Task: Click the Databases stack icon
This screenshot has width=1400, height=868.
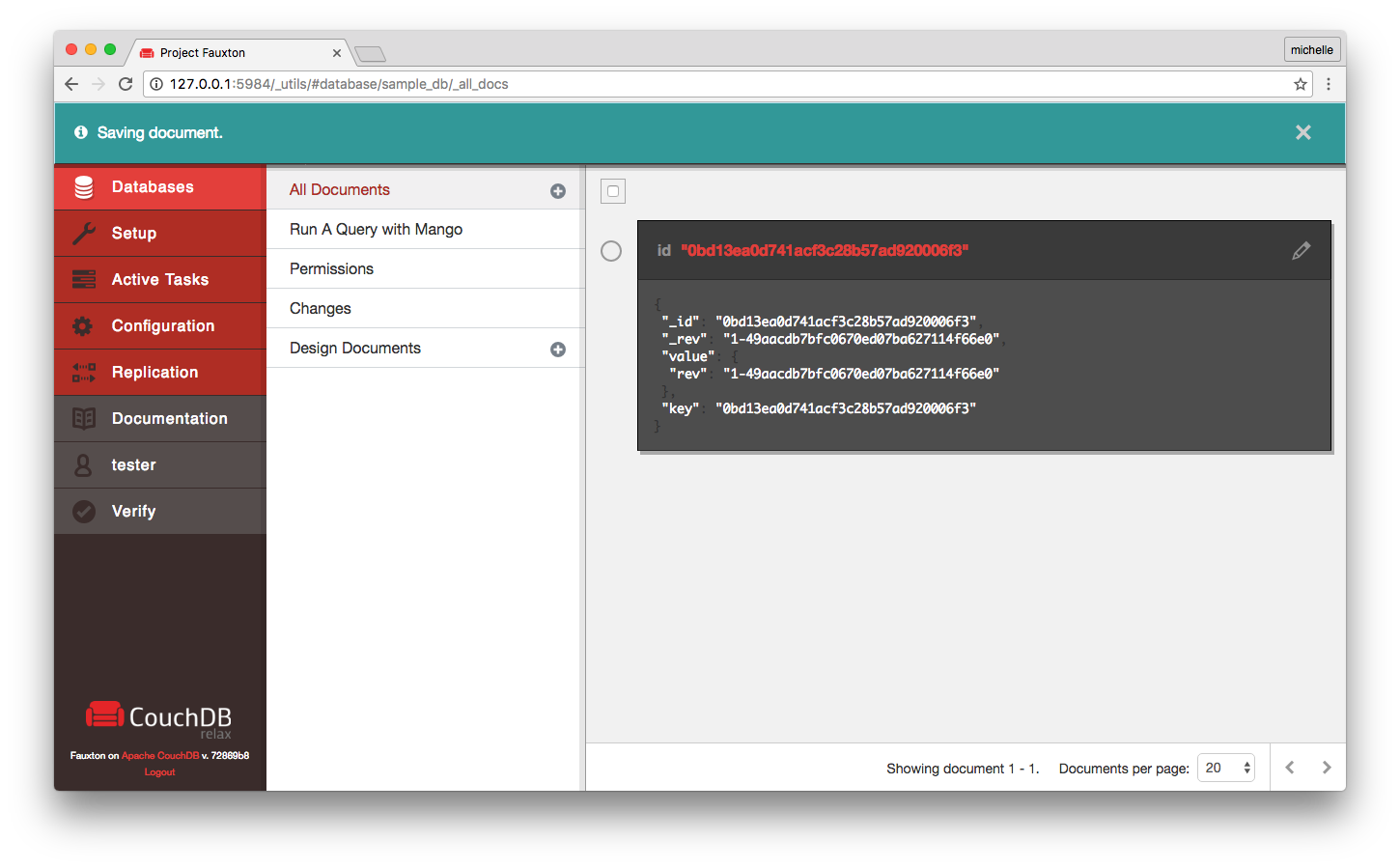Action: pos(84,187)
